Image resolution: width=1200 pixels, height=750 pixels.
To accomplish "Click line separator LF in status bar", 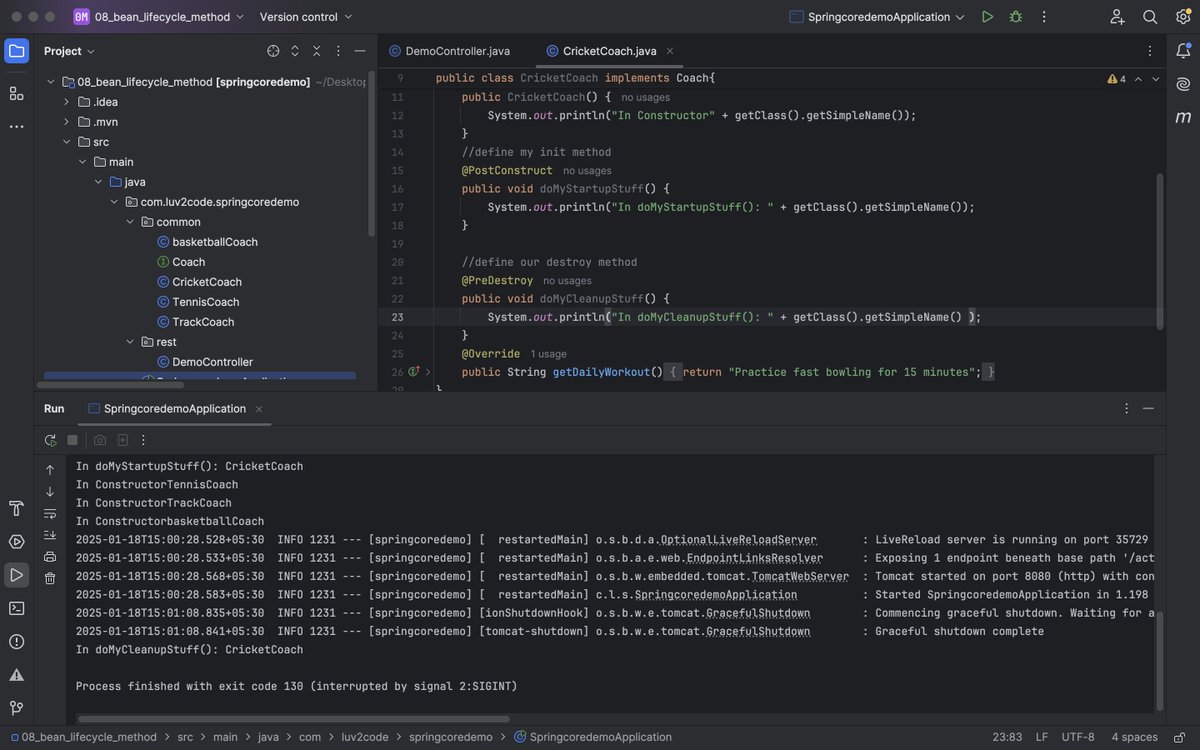I will 1042,737.
